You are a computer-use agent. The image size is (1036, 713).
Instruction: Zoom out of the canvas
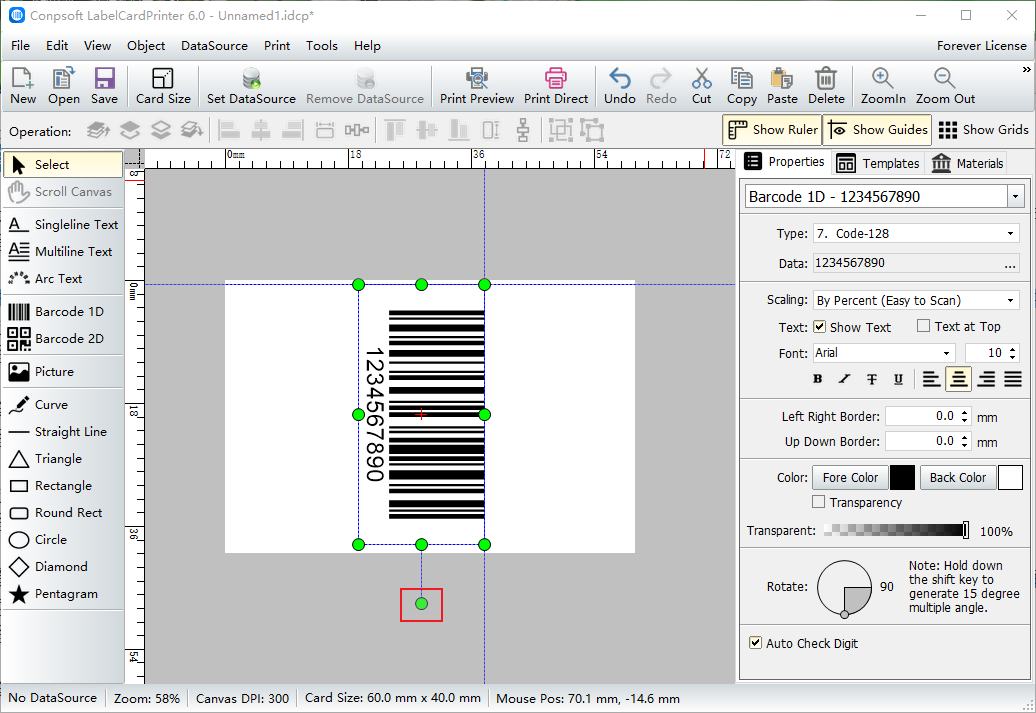(945, 87)
